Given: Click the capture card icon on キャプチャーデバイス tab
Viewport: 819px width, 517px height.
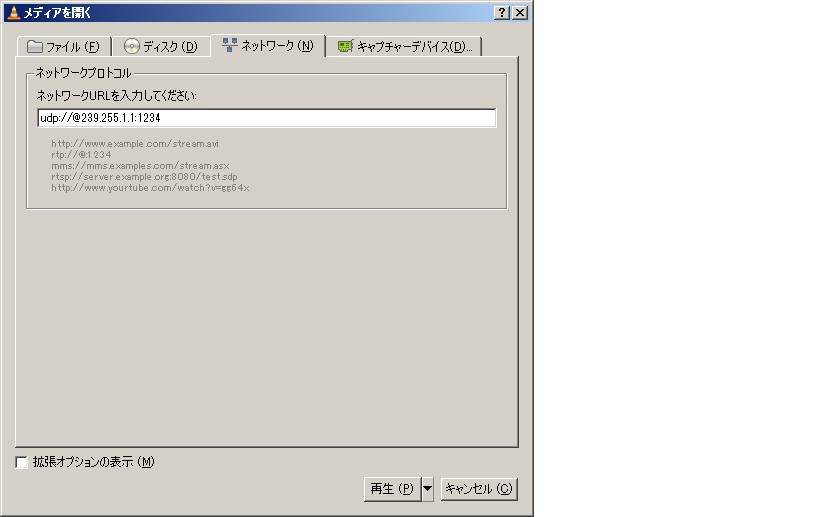Looking at the screenshot, I should 345,47.
